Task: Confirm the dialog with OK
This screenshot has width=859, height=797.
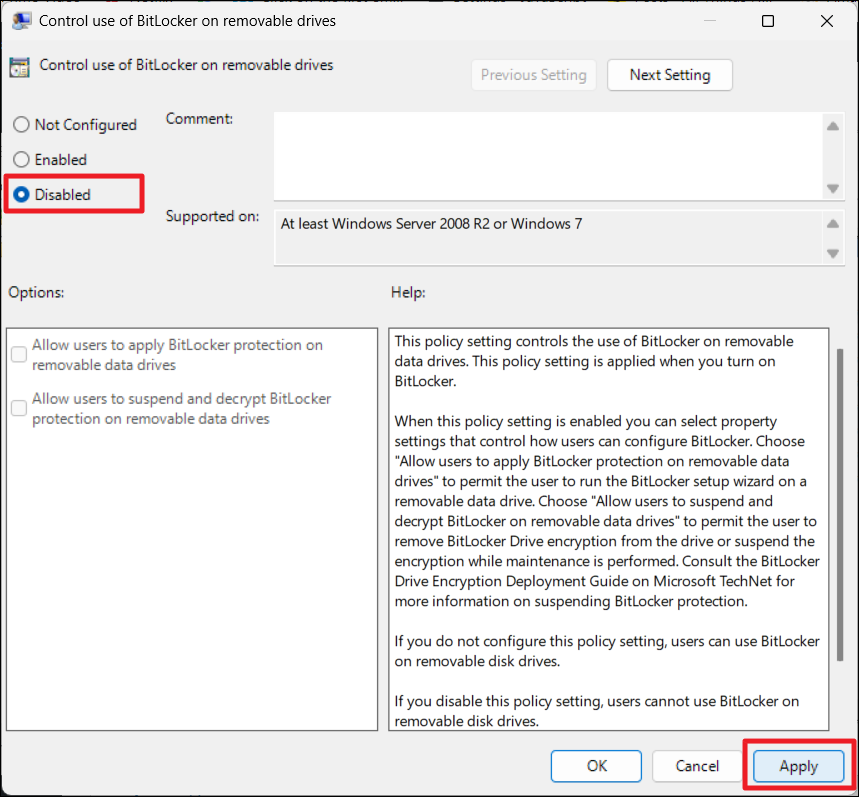Action: tap(596, 766)
